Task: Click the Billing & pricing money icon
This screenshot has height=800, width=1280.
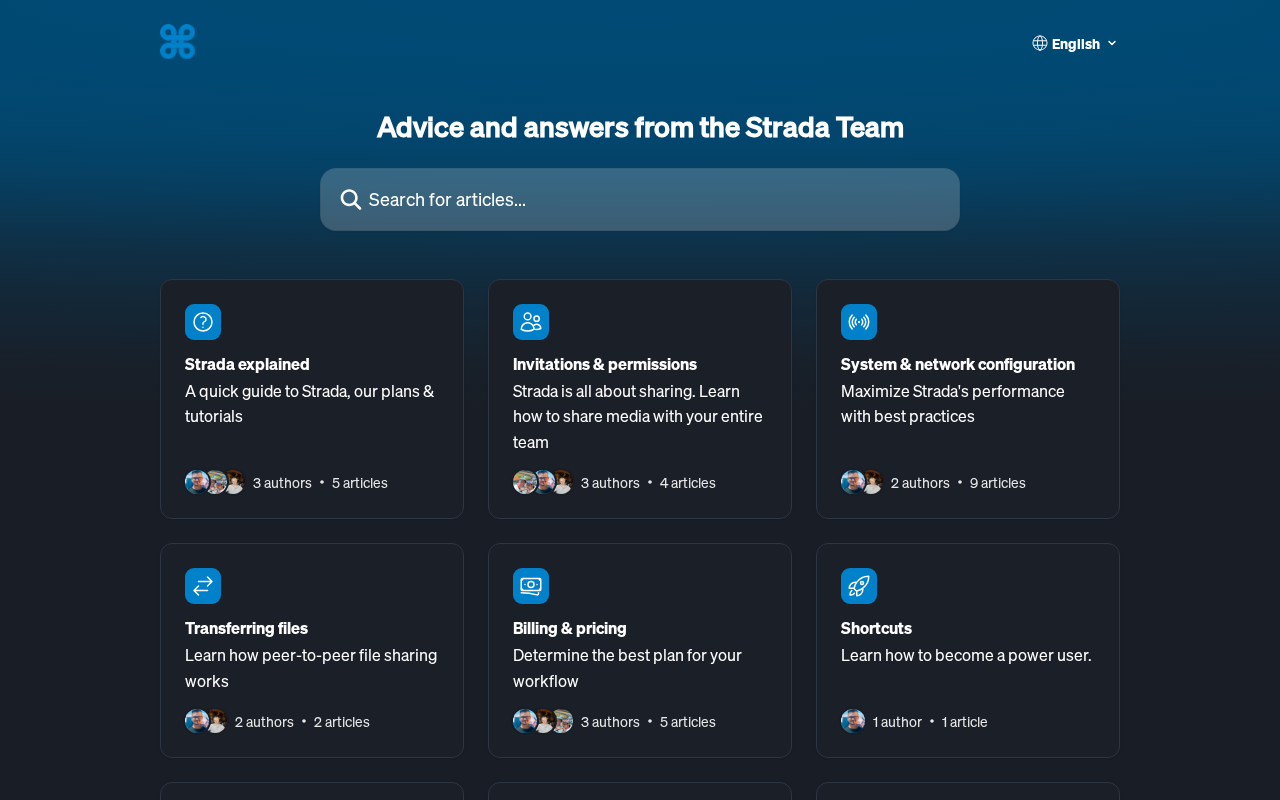Action: coord(531,586)
